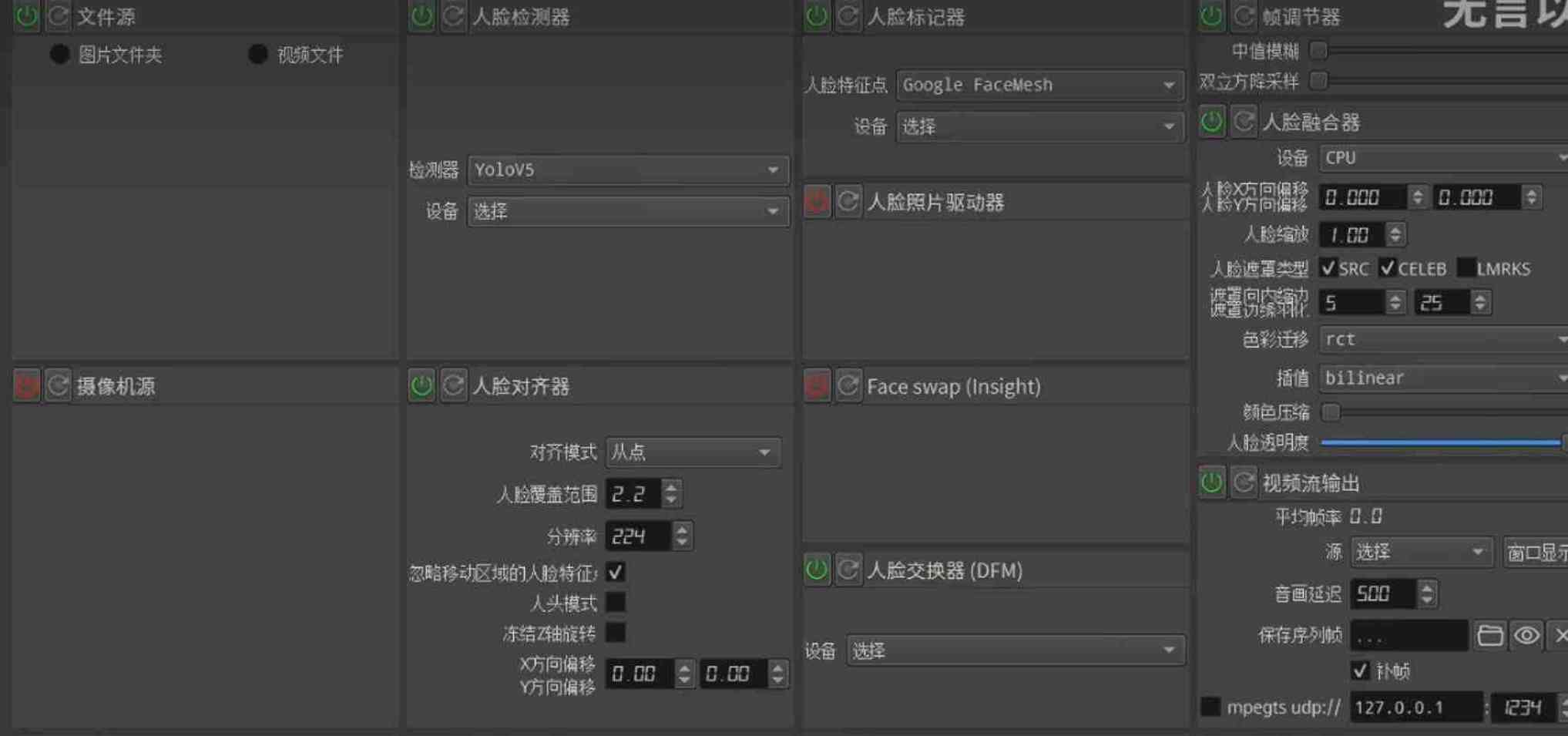The image size is (1568, 736).
Task: Reset the 帧调节器 module settings
Action: 1243,15
